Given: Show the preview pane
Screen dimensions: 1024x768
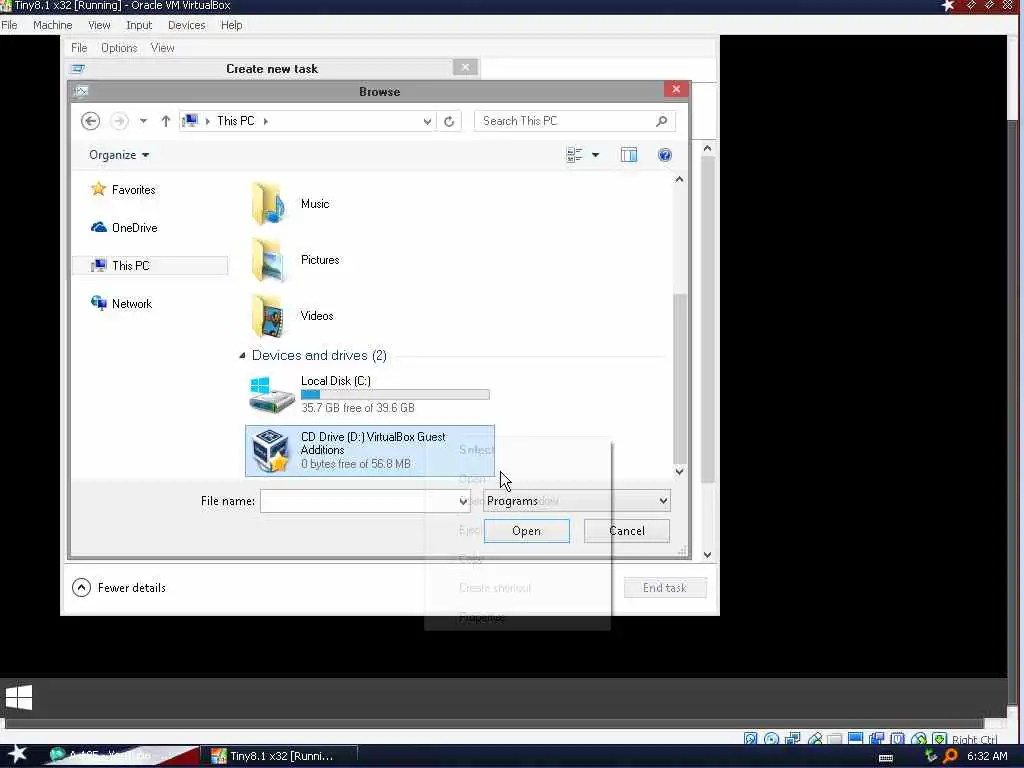Looking at the screenshot, I should [x=629, y=155].
